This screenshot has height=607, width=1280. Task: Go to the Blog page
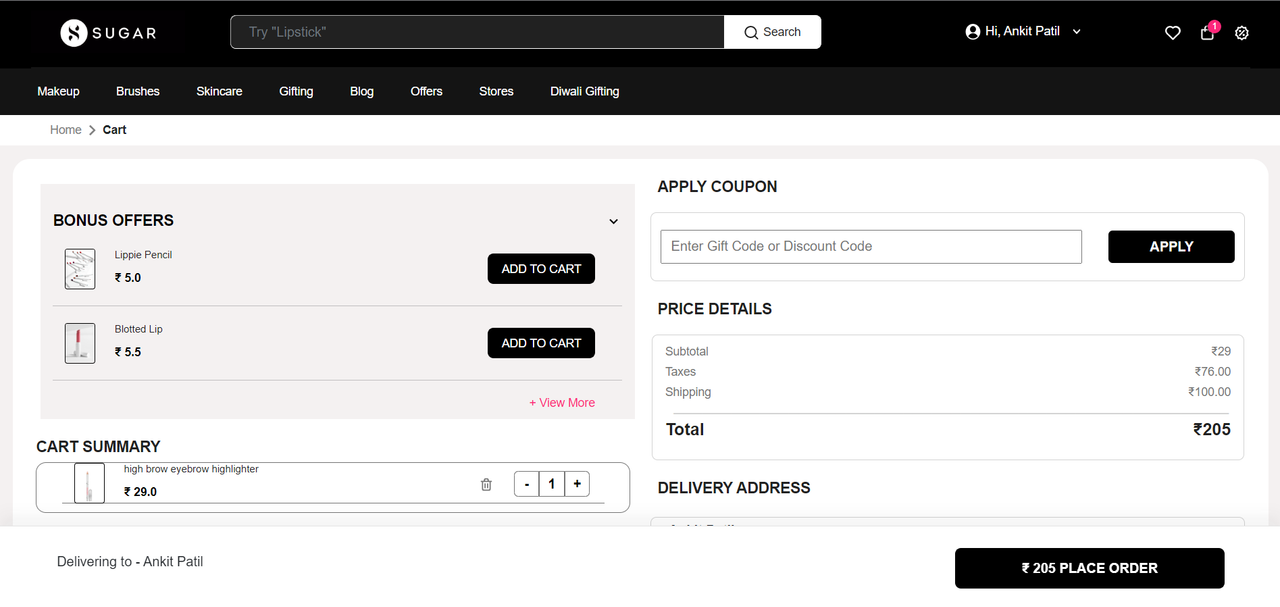pos(362,91)
